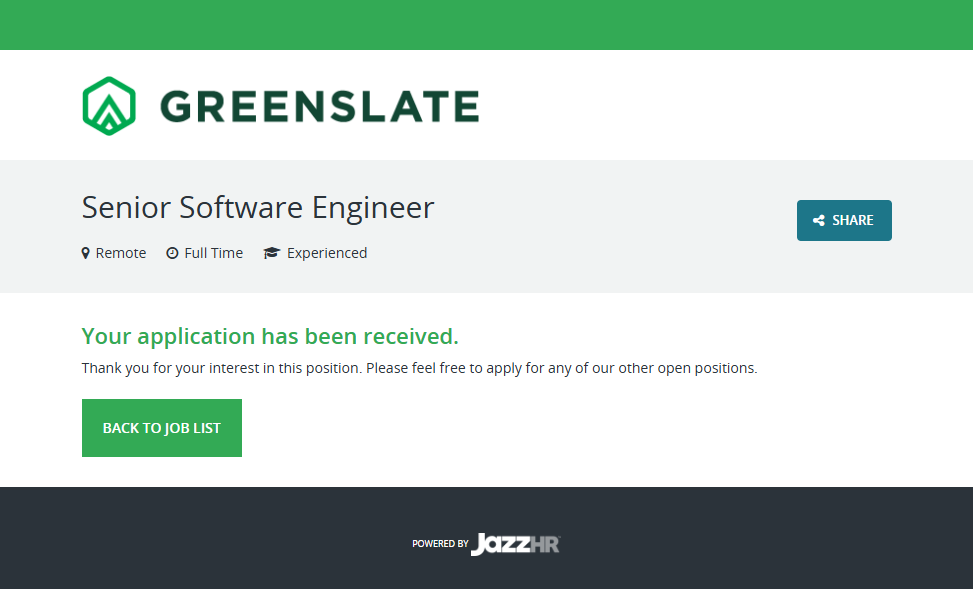Click the location pin icon beside Remote
The height and width of the screenshot is (589, 973).
click(x=86, y=253)
